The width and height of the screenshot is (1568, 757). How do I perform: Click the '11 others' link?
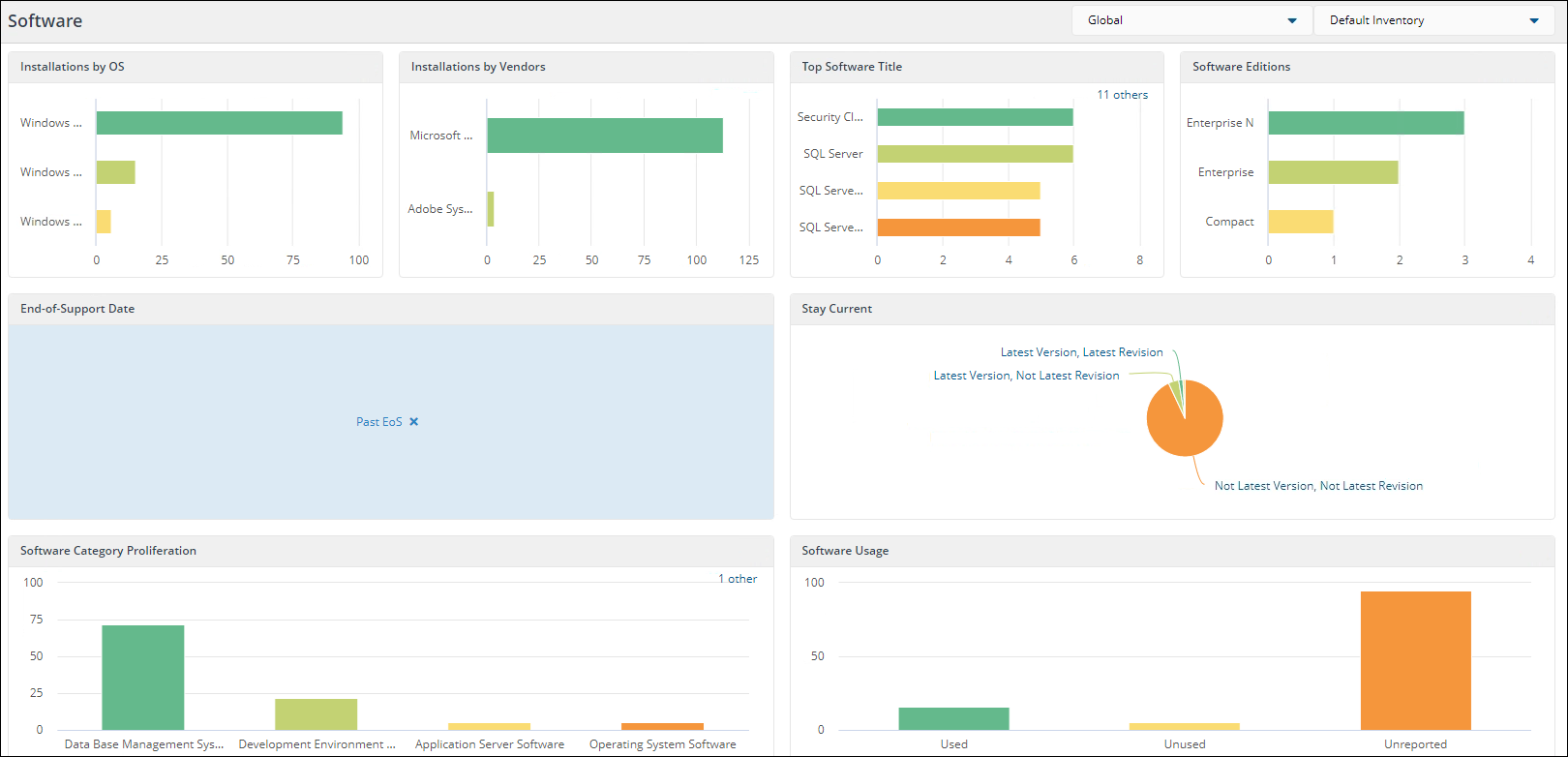click(1122, 95)
